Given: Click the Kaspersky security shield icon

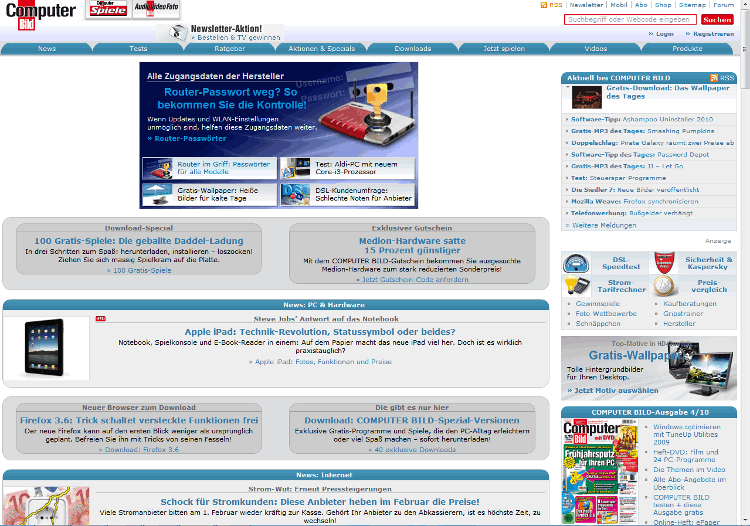Looking at the screenshot, I should pos(664,263).
